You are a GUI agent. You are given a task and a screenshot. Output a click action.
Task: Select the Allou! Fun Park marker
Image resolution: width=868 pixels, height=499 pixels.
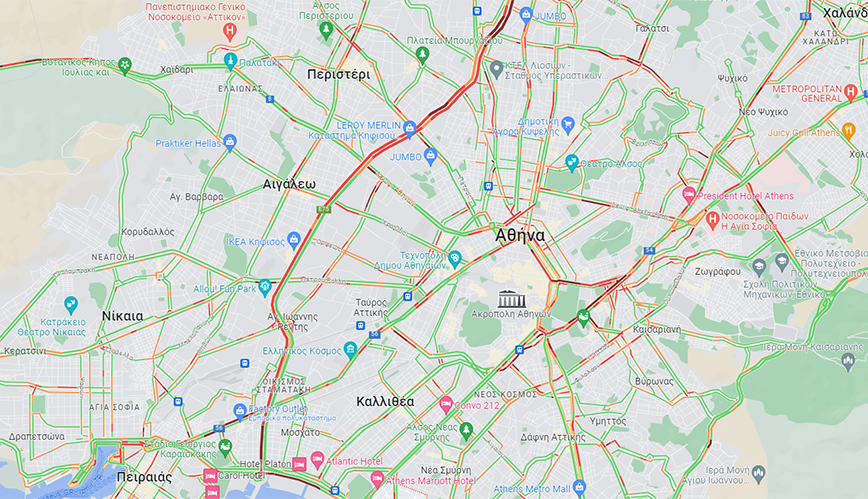tap(265, 287)
